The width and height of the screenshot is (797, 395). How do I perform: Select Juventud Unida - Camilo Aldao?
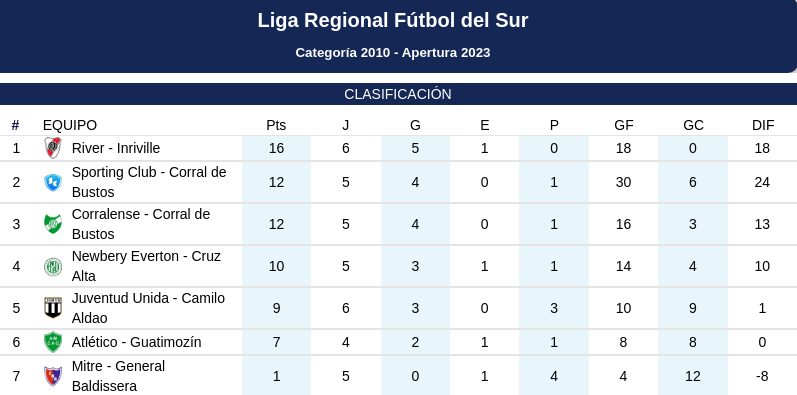148,308
